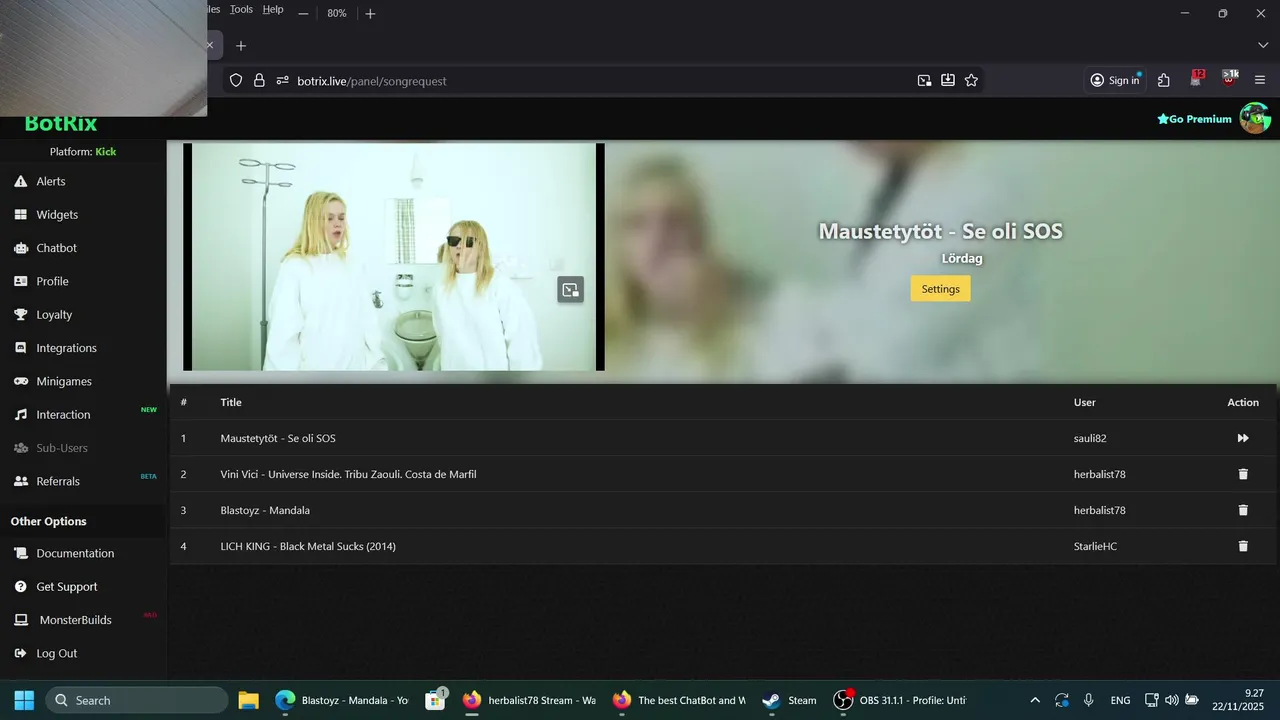The image size is (1280, 720).
Task: Click the Kick platform label
Action: [x=106, y=152]
